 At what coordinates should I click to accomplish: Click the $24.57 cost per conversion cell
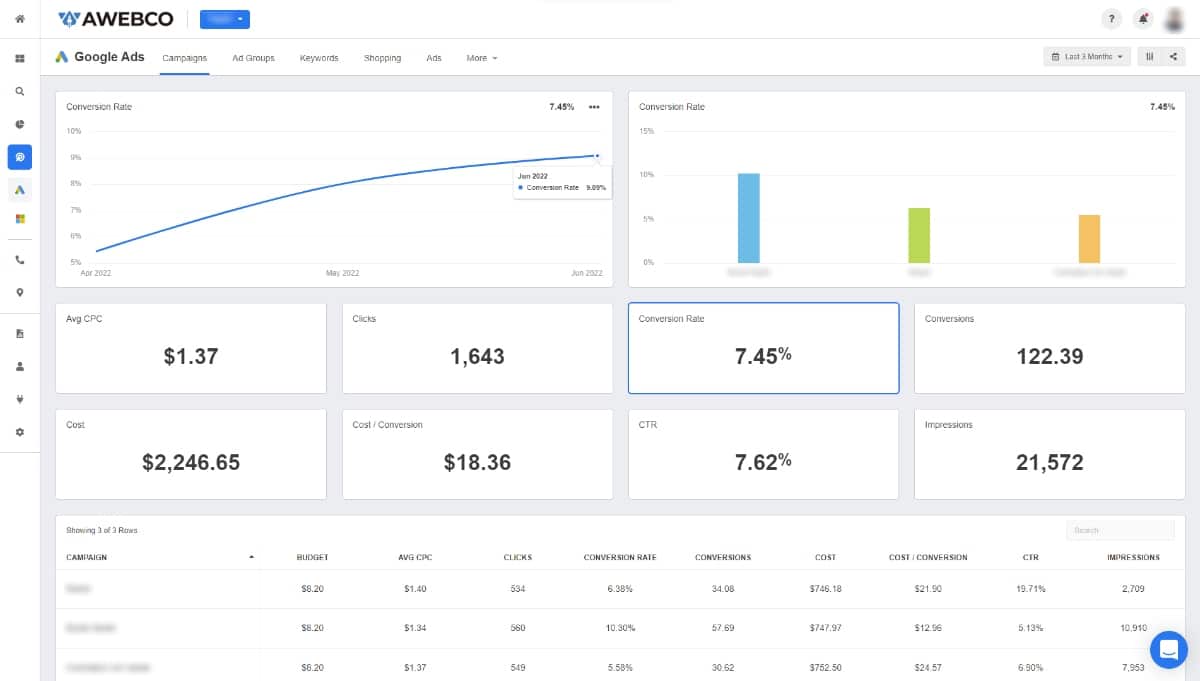[928, 666]
